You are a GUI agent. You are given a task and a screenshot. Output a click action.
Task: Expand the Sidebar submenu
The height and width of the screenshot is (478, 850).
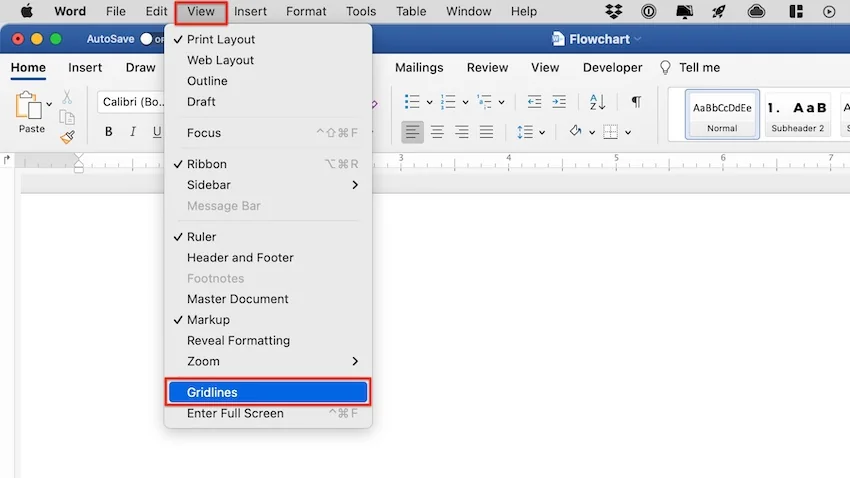(x=268, y=185)
